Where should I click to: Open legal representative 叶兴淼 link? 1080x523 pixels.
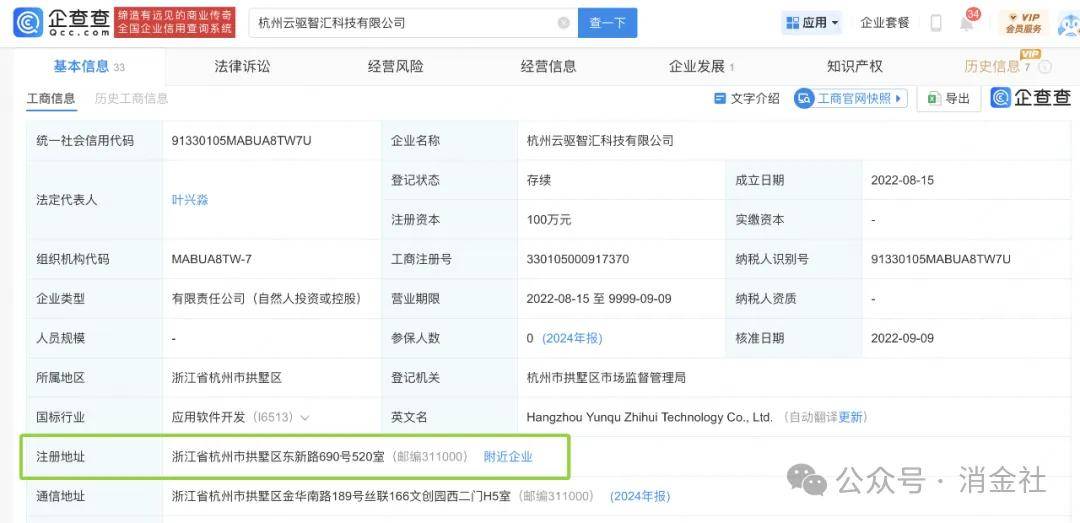click(x=190, y=200)
